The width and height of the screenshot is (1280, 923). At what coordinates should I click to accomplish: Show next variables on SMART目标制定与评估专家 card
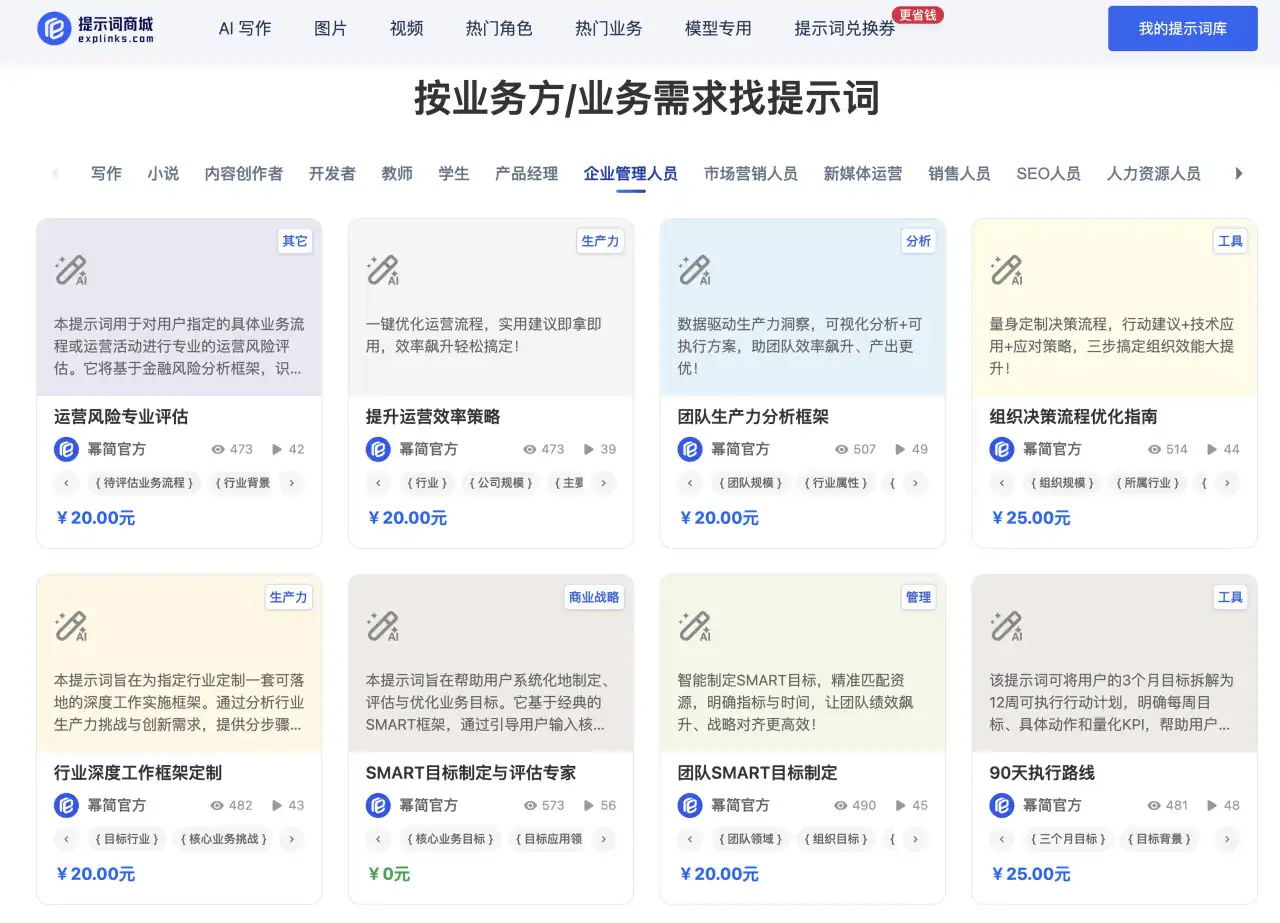[603, 839]
